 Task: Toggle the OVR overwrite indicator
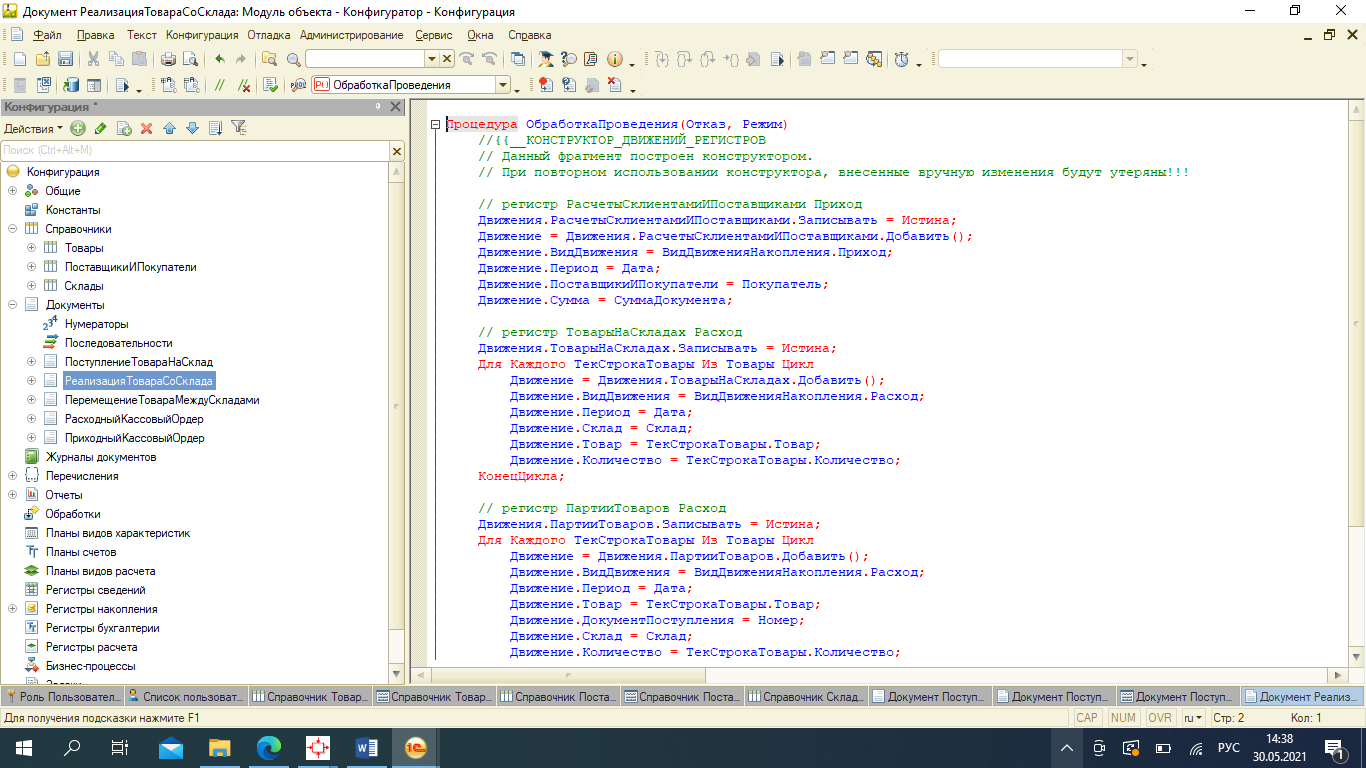click(x=1159, y=718)
